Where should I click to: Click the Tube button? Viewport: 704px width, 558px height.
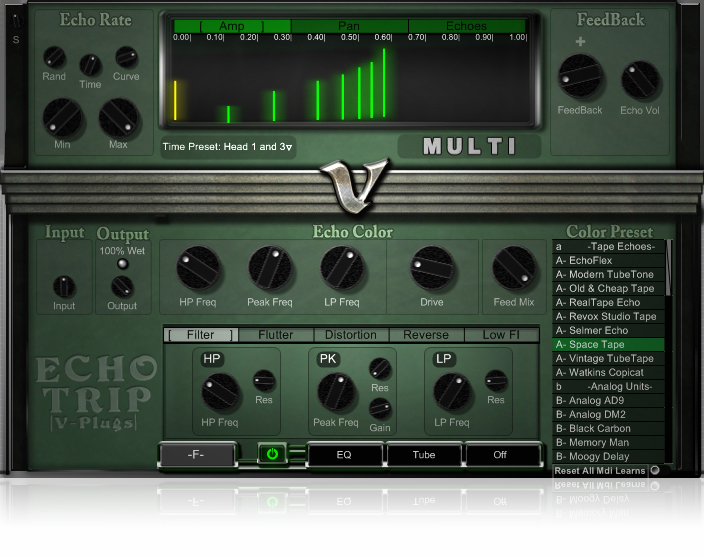click(x=424, y=454)
